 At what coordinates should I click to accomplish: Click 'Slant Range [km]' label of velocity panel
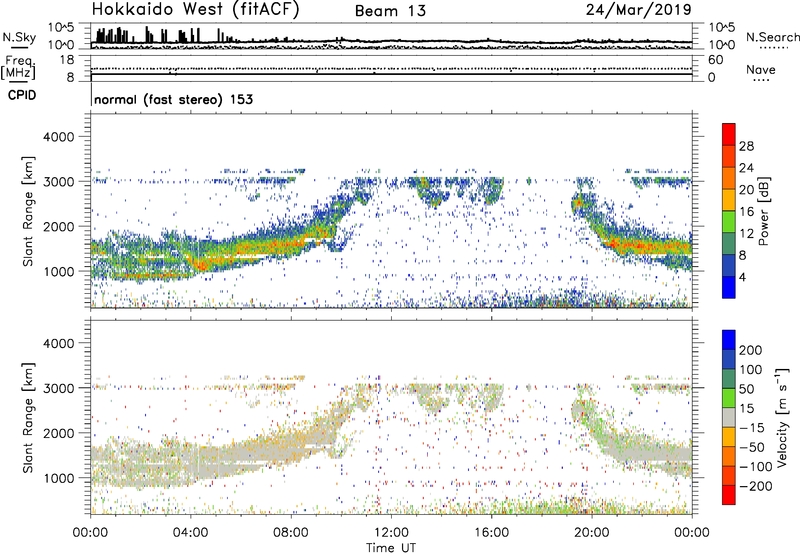pyautogui.click(x=28, y=418)
